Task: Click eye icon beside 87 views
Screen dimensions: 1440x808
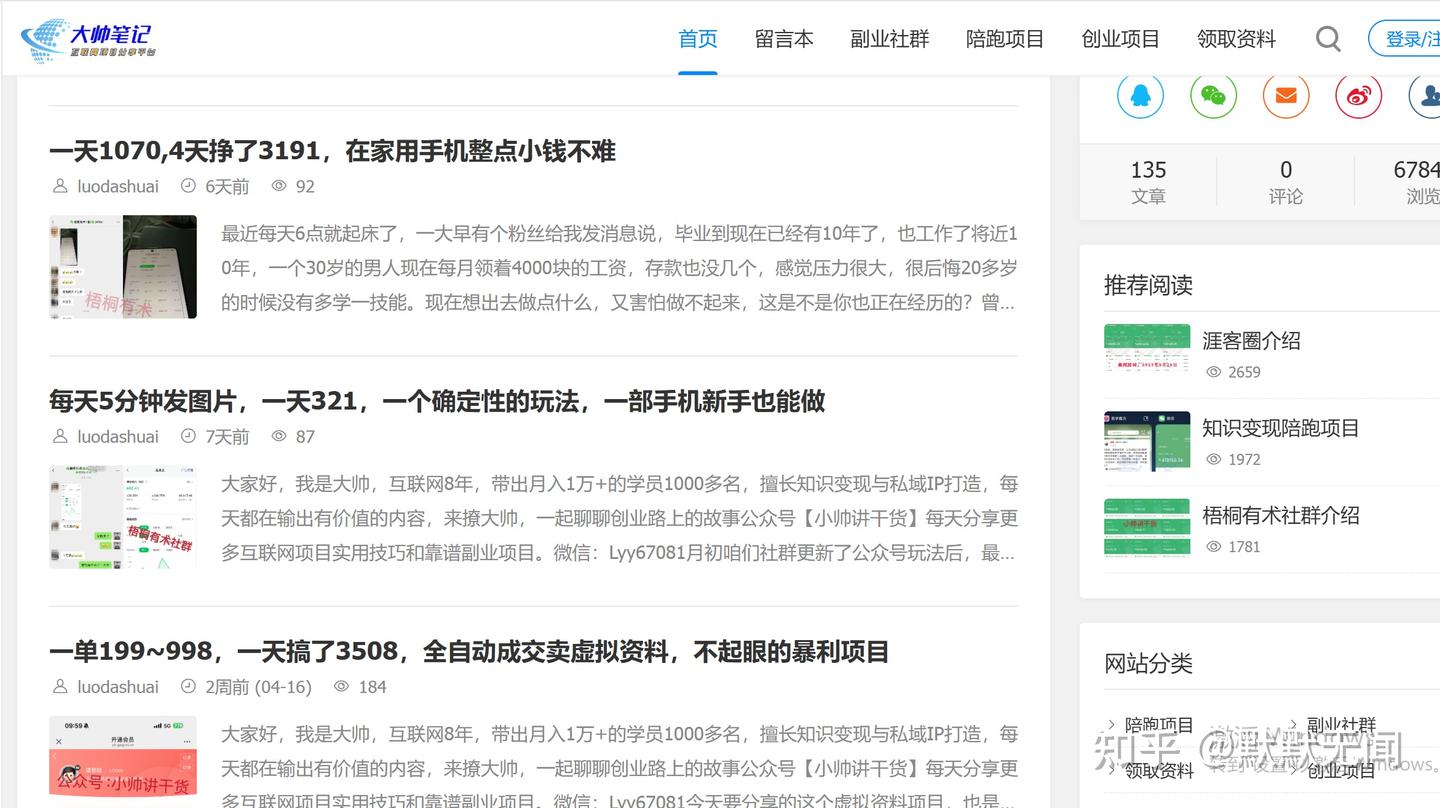Action: pos(279,436)
